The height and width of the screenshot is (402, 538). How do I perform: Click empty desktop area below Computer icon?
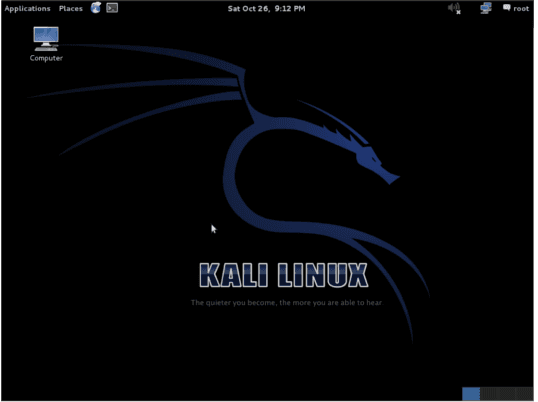[x=46, y=137]
